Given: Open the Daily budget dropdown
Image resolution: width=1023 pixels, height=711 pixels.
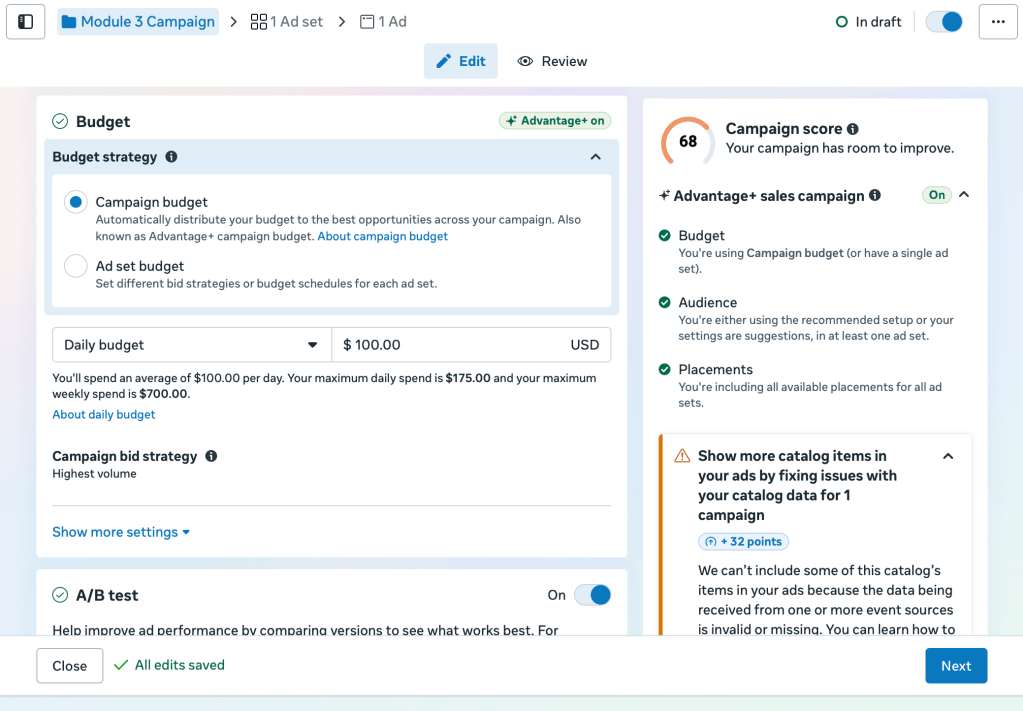Looking at the screenshot, I should 191,345.
